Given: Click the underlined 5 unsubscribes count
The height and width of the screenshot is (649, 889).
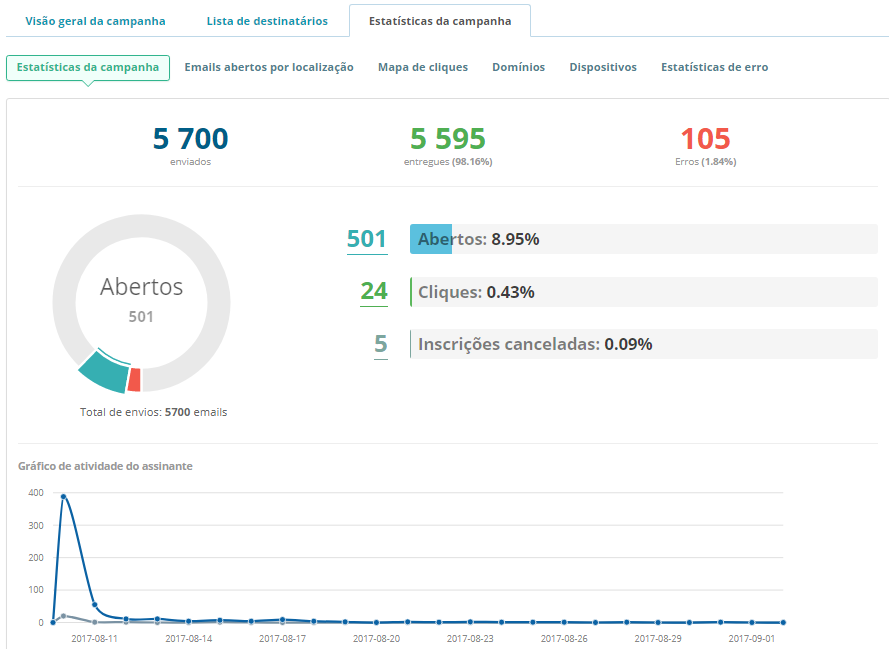Looking at the screenshot, I should [380, 344].
